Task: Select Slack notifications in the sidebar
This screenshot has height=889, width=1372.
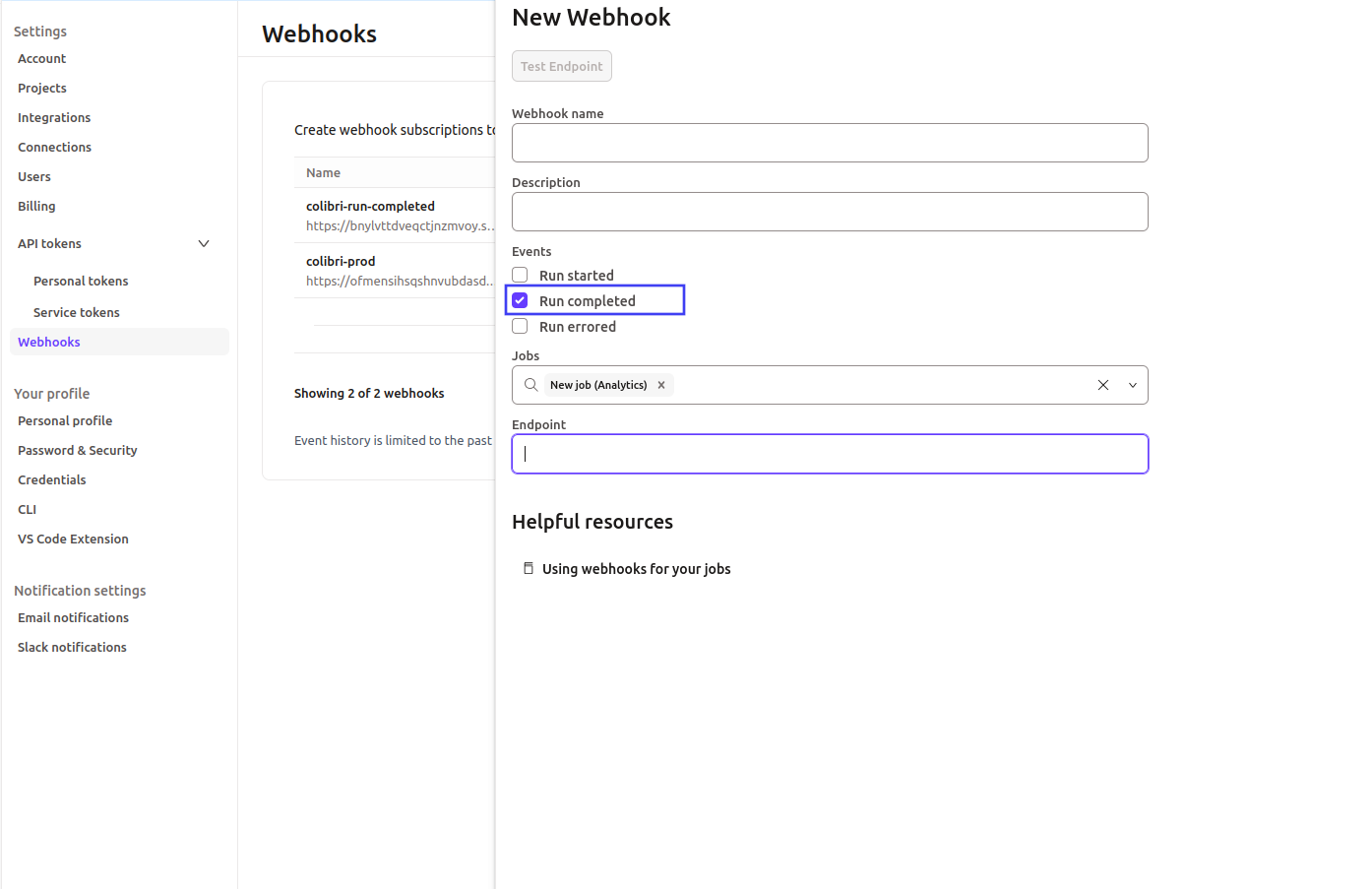Action: [x=71, y=647]
